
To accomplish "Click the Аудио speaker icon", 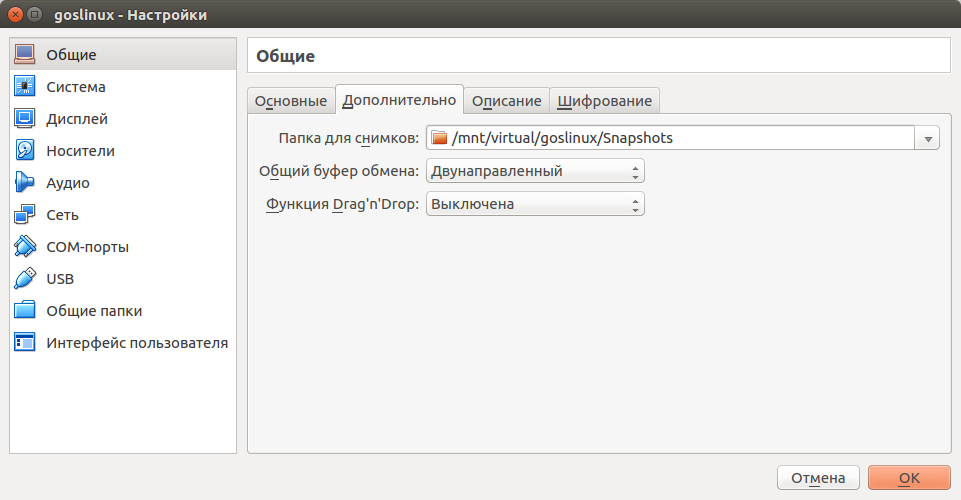I will point(25,182).
